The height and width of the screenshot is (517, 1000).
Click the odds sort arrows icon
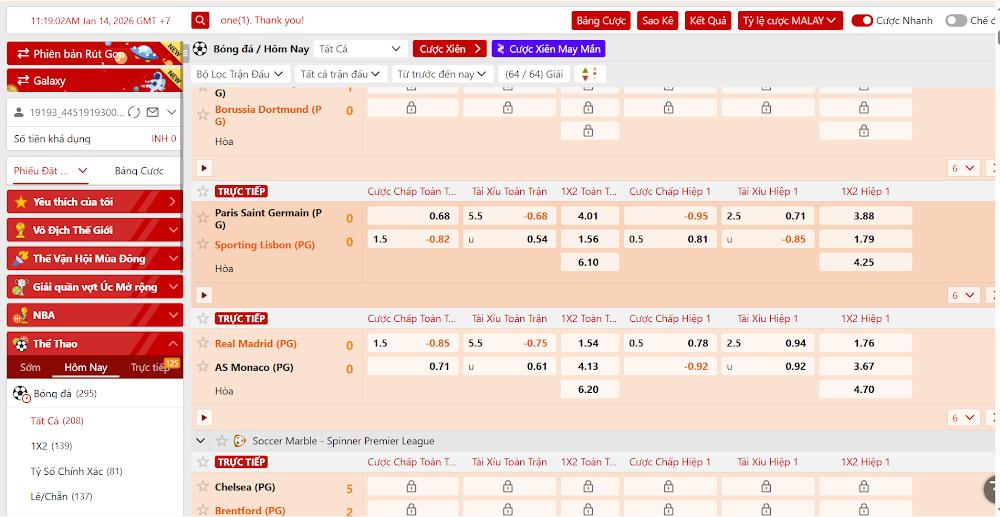coord(590,74)
